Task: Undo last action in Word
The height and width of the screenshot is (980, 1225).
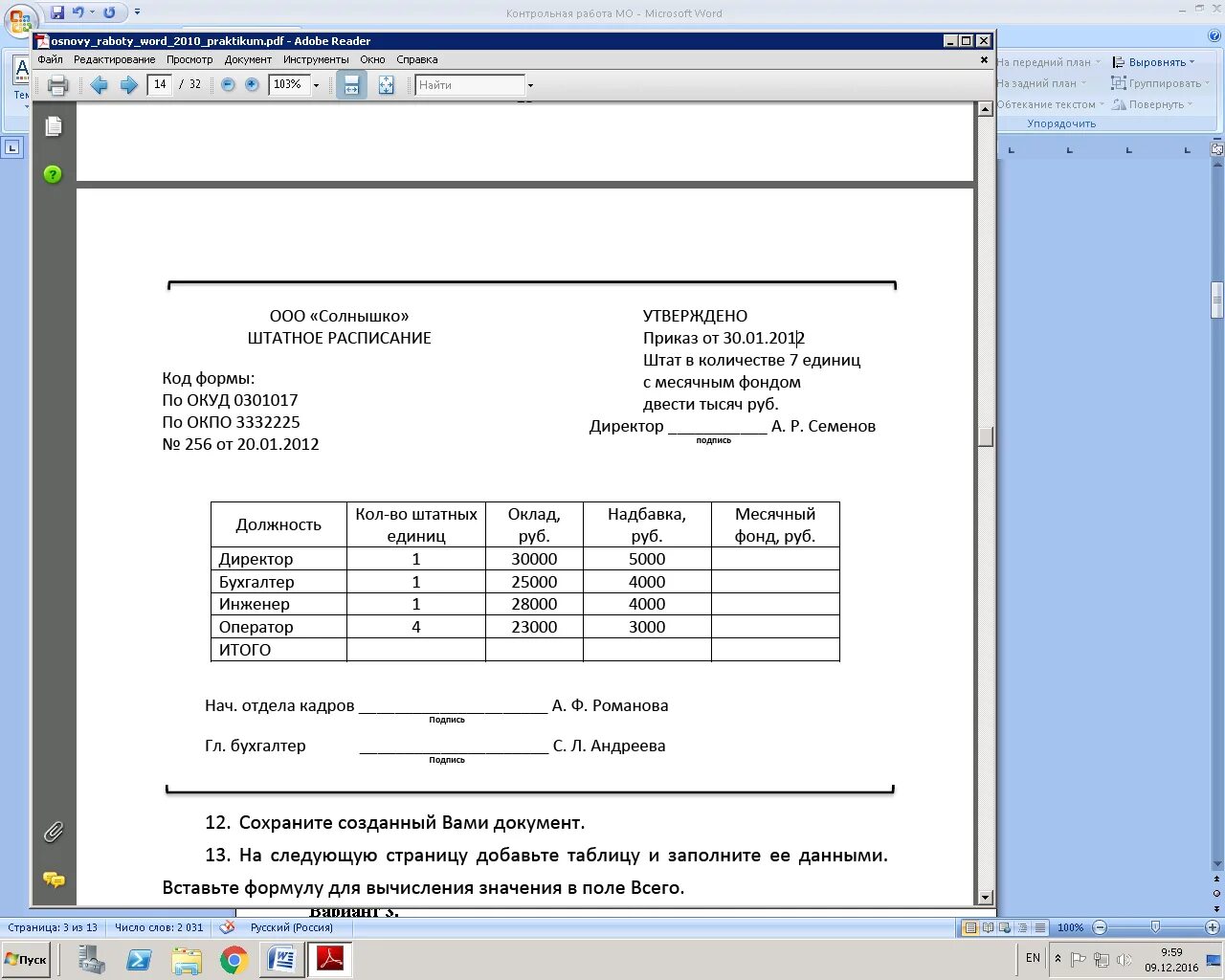Action: [x=78, y=12]
